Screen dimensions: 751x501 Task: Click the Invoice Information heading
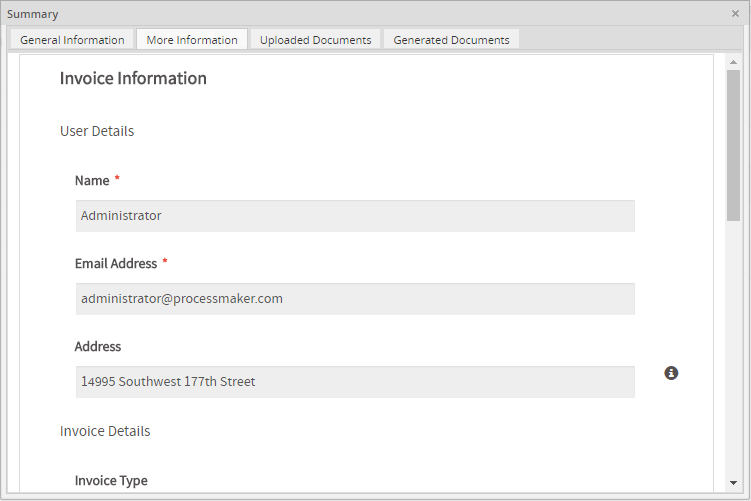pos(133,79)
